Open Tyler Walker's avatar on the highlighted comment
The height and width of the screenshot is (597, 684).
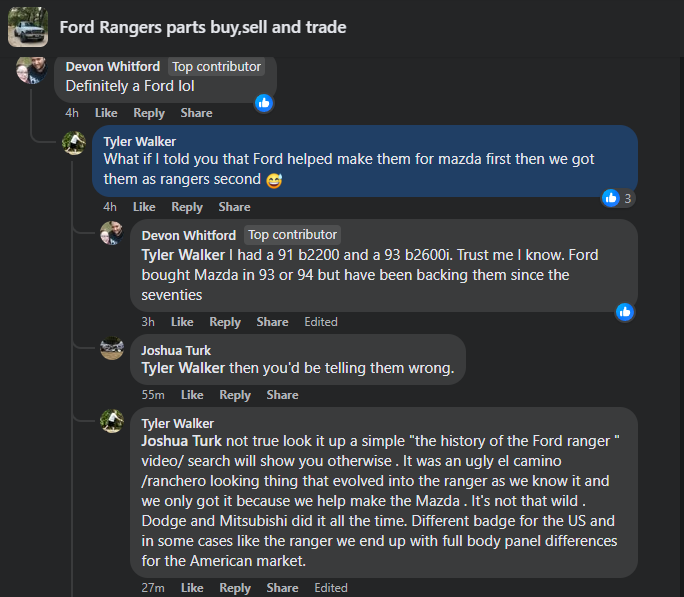tap(74, 142)
